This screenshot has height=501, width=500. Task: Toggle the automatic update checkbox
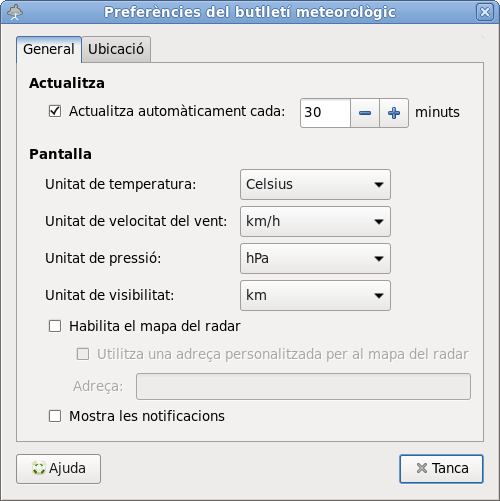pyautogui.click(x=55, y=111)
